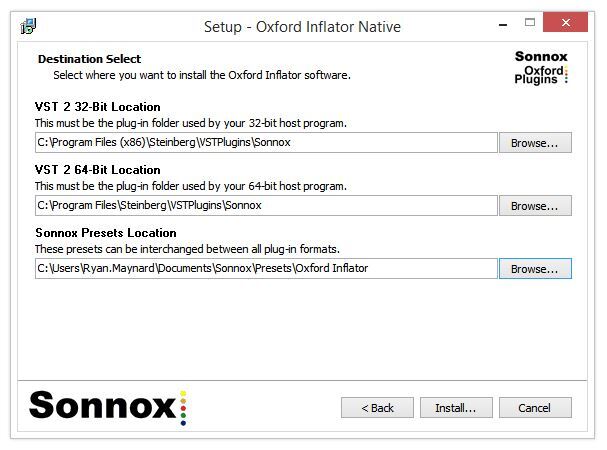Minimize the setup window
Screen dimensions: 607x450
coord(503,24)
